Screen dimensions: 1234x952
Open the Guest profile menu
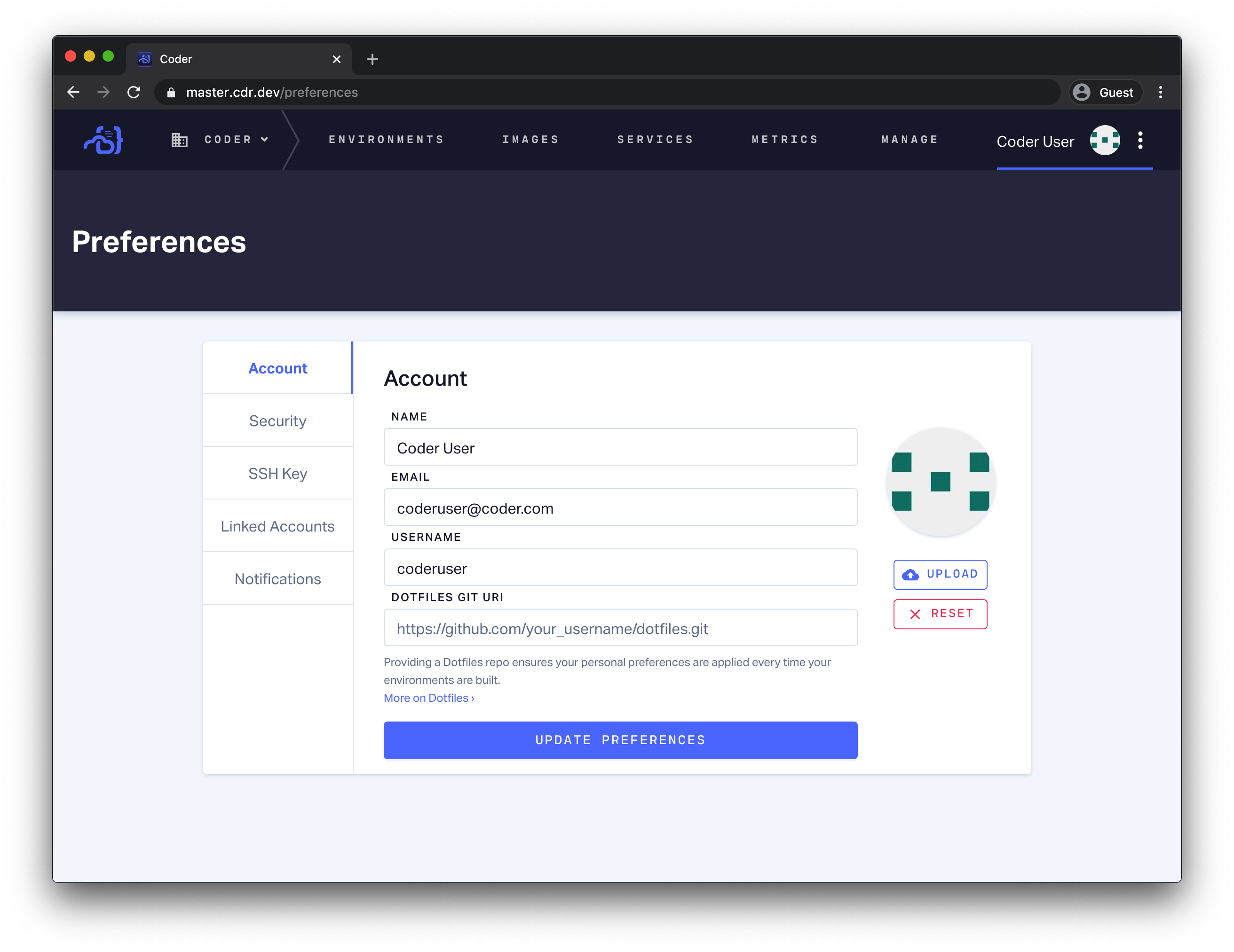click(1105, 92)
